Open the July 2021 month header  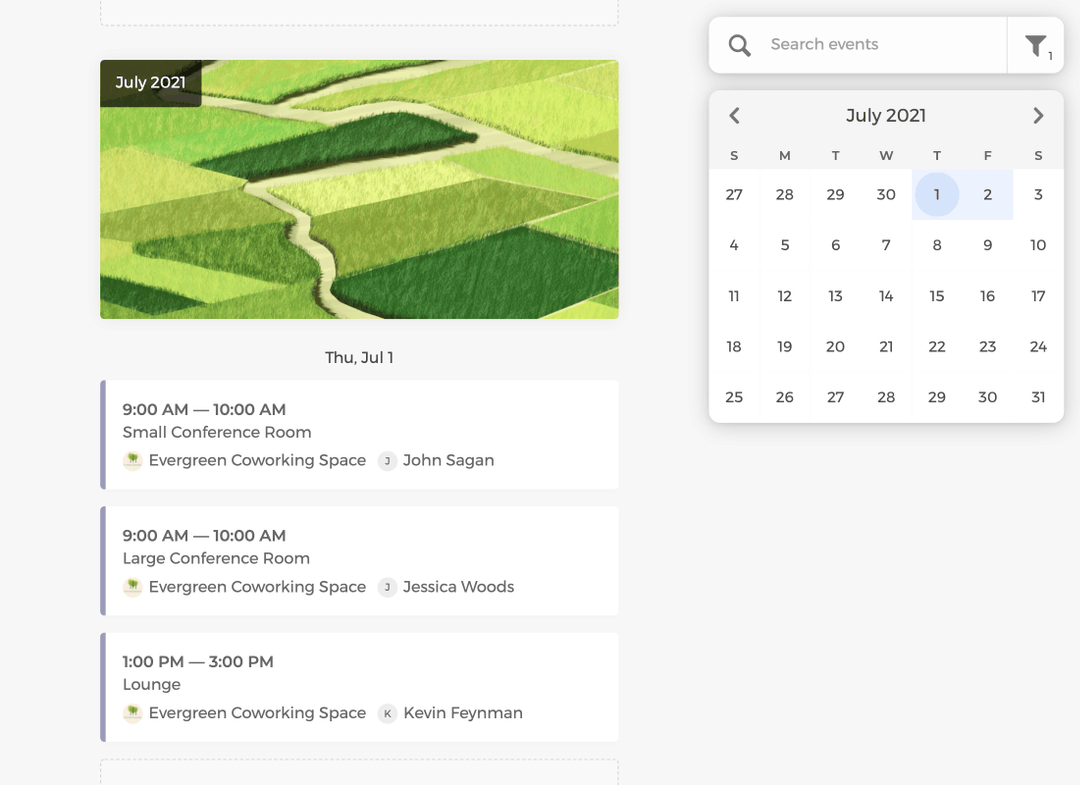click(x=886, y=115)
